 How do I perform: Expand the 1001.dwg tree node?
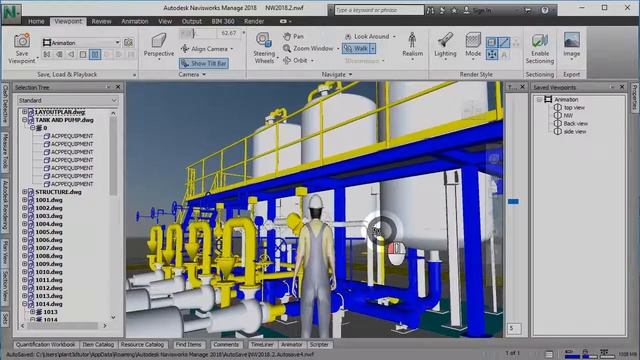tap(24, 200)
